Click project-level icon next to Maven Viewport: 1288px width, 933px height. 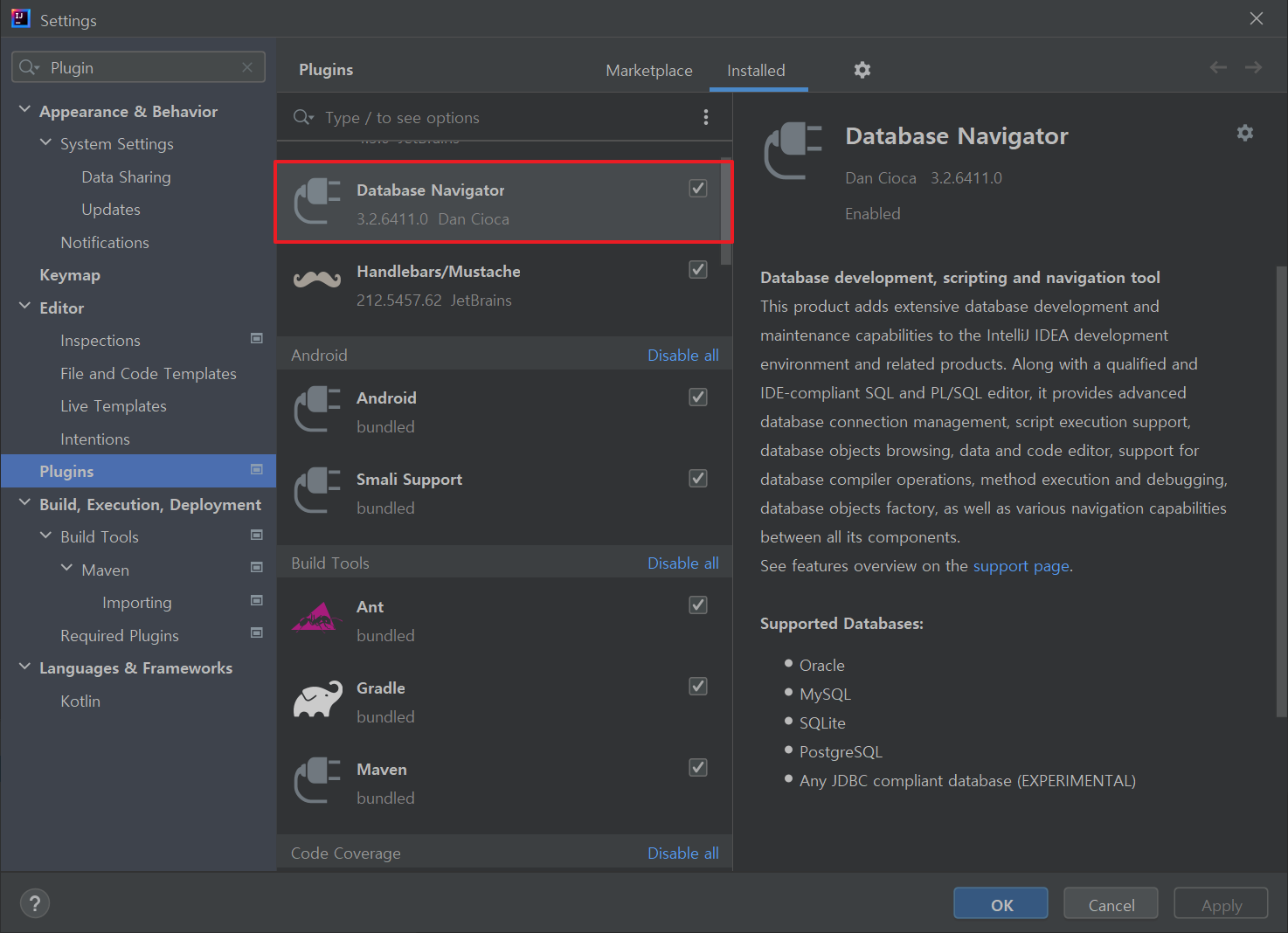(x=257, y=567)
